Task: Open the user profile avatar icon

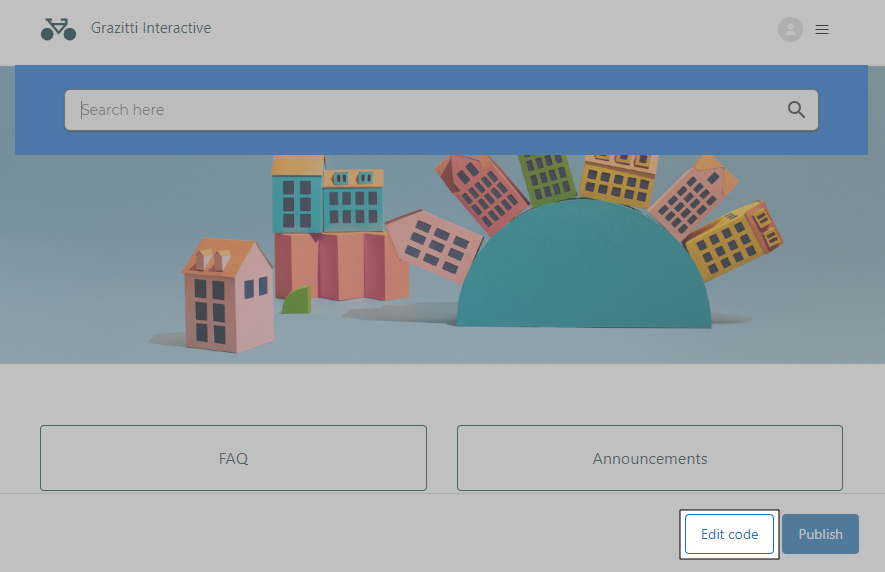Action: point(790,30)
